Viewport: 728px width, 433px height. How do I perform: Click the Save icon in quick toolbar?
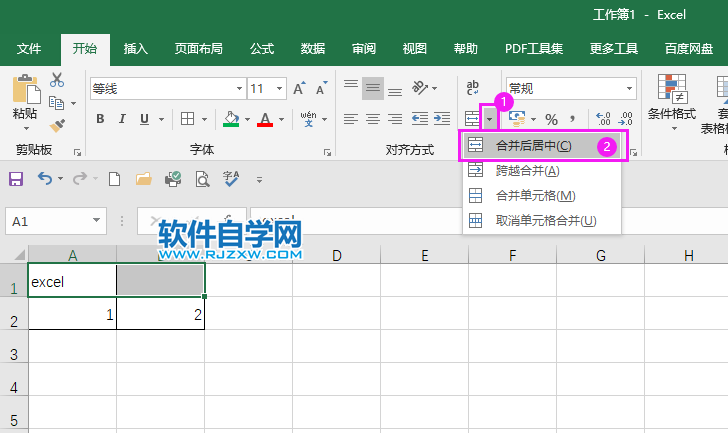pos(16,179)
